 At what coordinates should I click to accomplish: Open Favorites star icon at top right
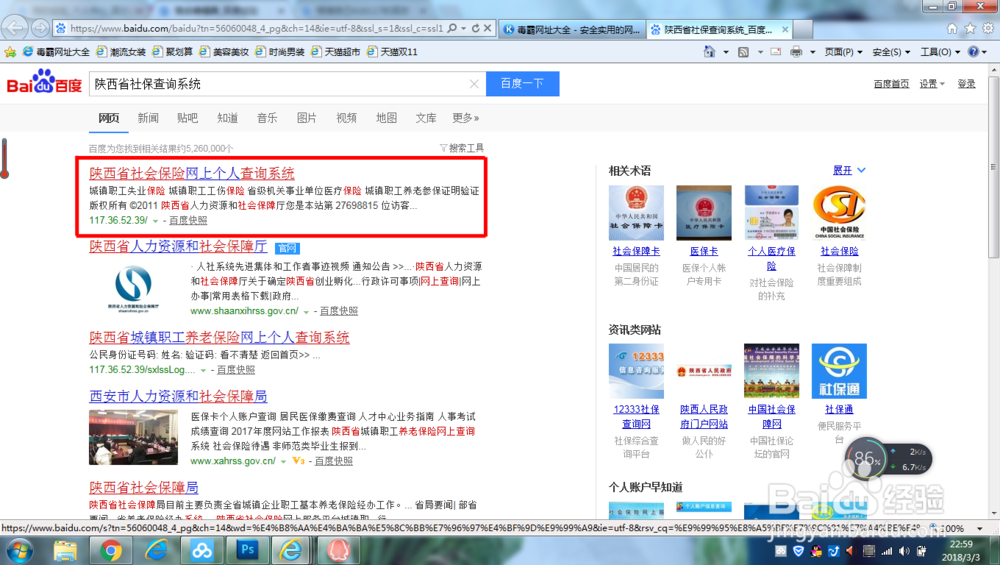click(x=970, y=29)
